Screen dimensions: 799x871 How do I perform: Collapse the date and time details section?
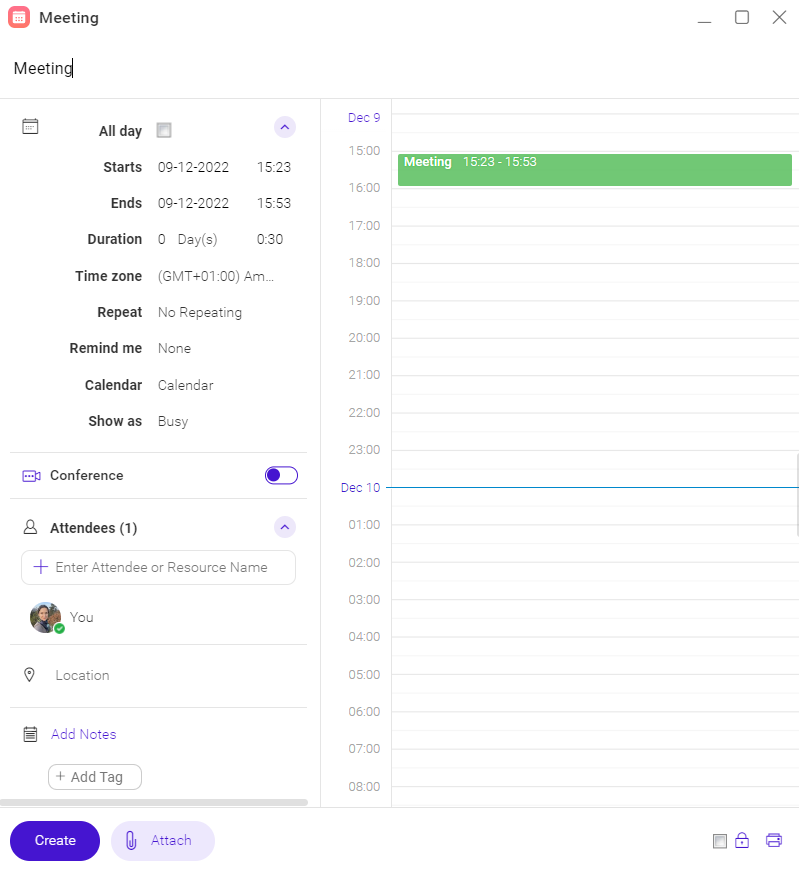285,127
